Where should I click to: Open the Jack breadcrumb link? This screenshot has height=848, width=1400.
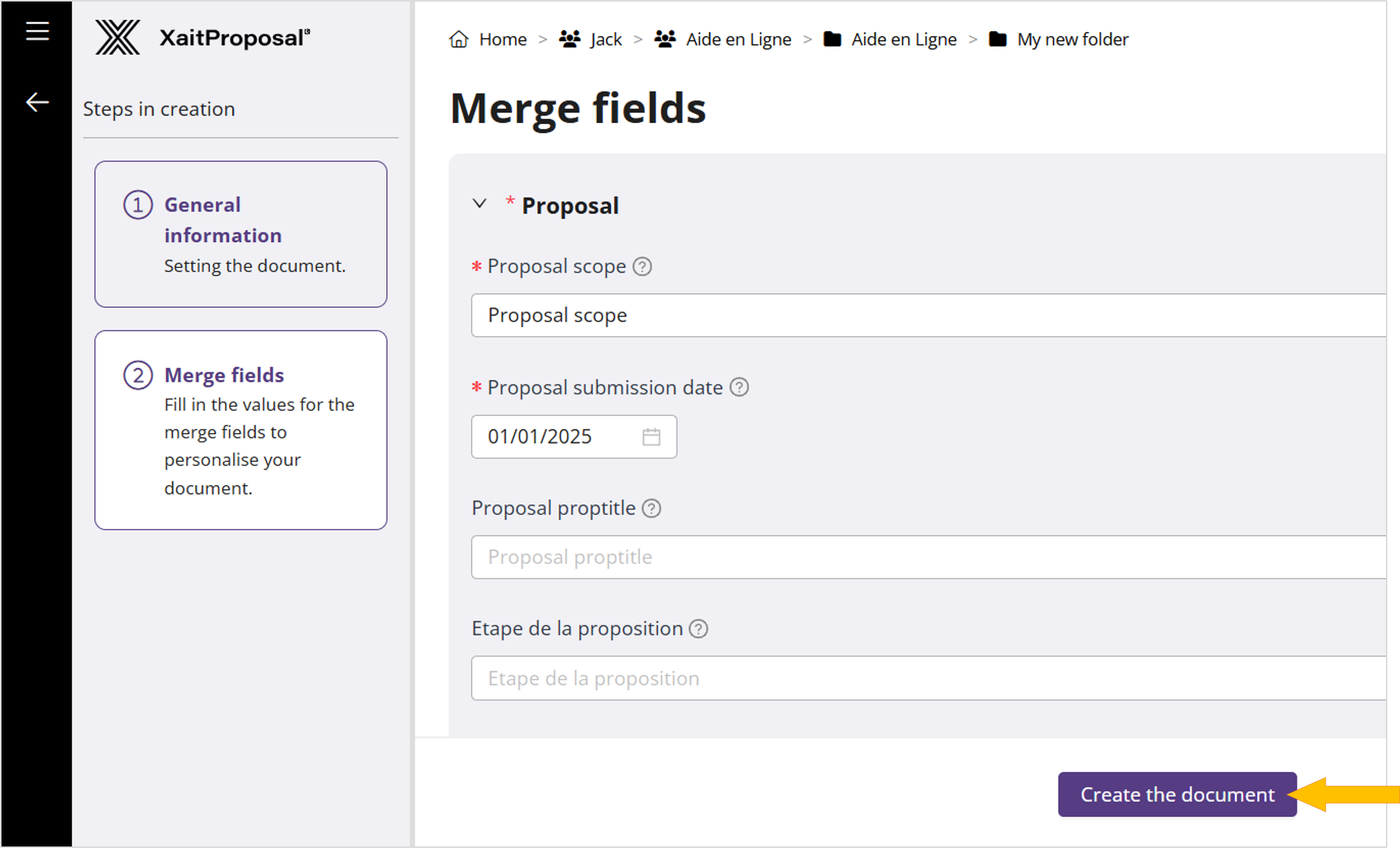point(606,39)
